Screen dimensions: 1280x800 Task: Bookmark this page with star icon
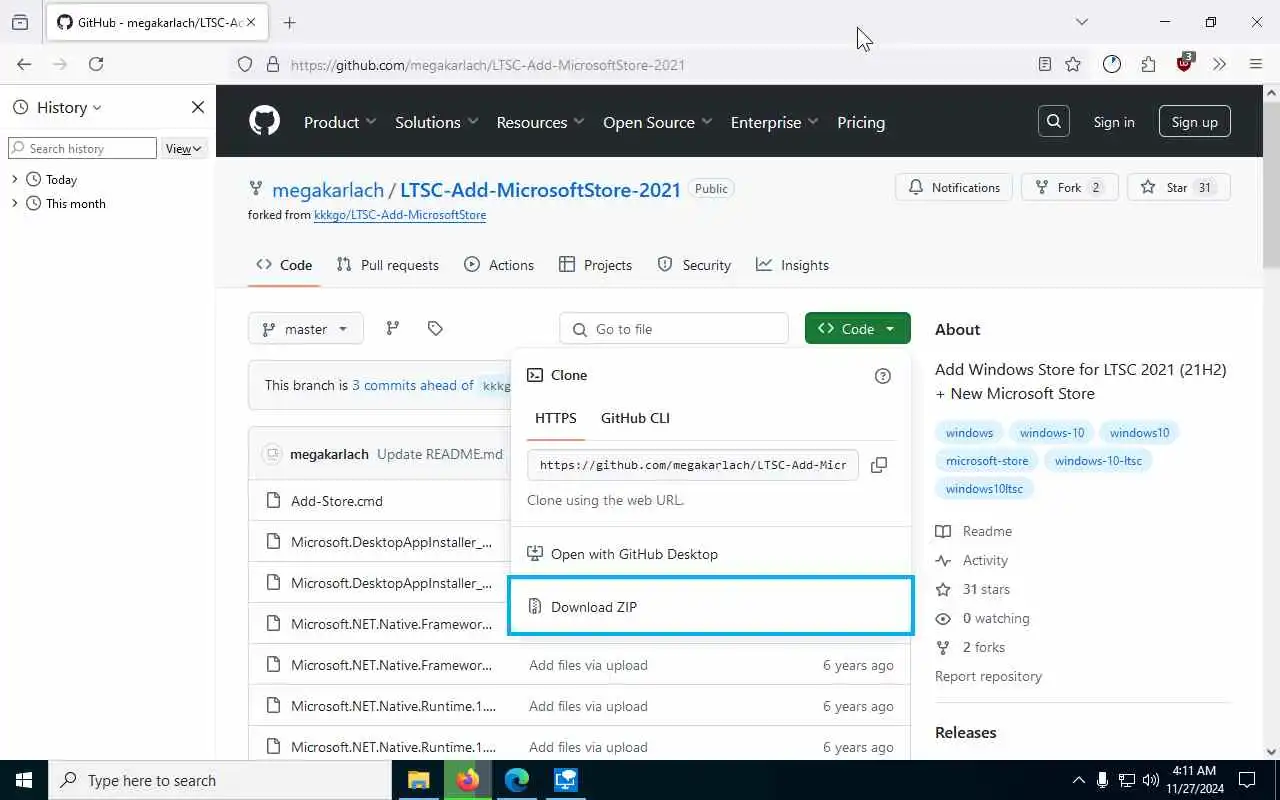click(1073, 64)
